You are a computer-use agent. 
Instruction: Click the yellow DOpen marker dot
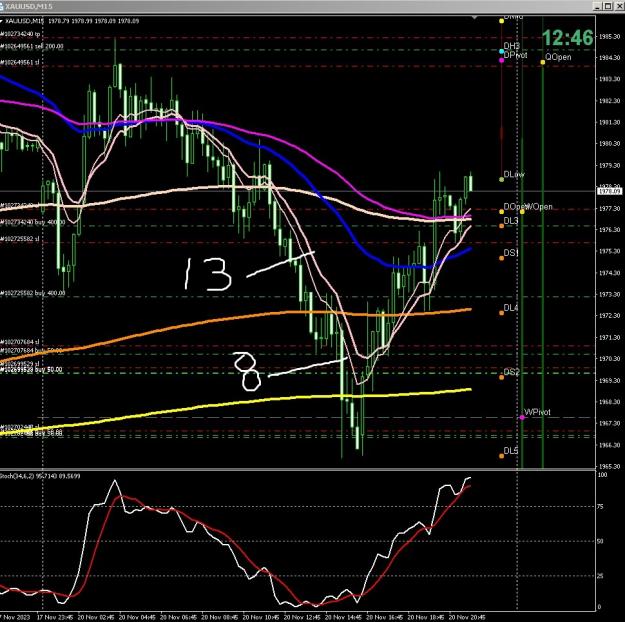pyautogui.click(x=501, y=212)
